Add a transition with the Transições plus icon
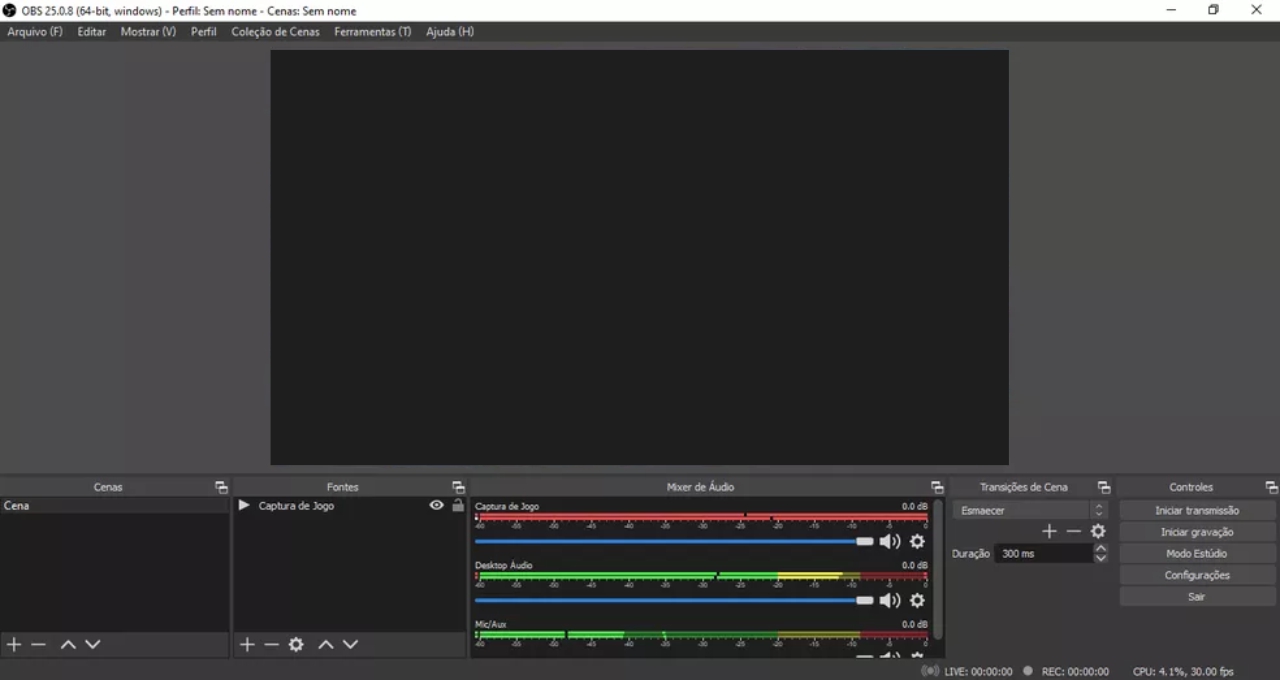Image resolution: width=1280 pixels, height=680 pixels. click(1049, 531)
